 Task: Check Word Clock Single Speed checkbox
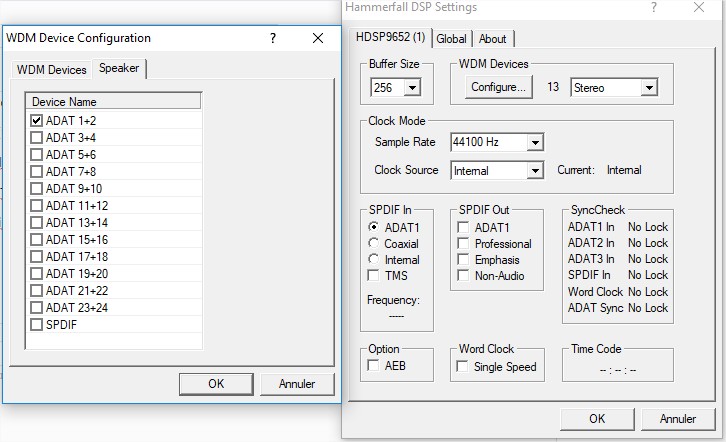click(x=462, y=366)
